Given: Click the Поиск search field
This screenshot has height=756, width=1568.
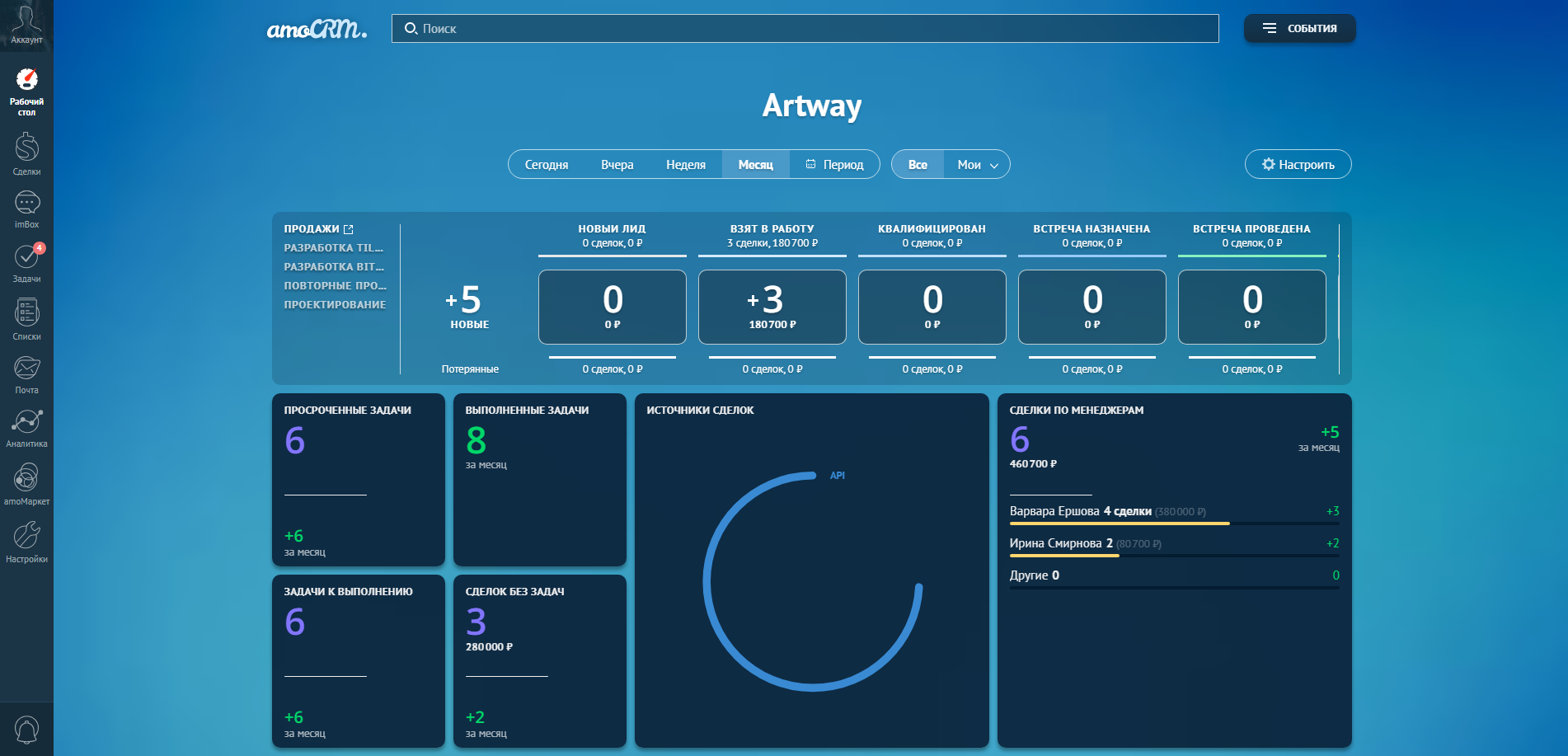Looking at the screenshot, I should pyautogui.click(x=805, y=29).
